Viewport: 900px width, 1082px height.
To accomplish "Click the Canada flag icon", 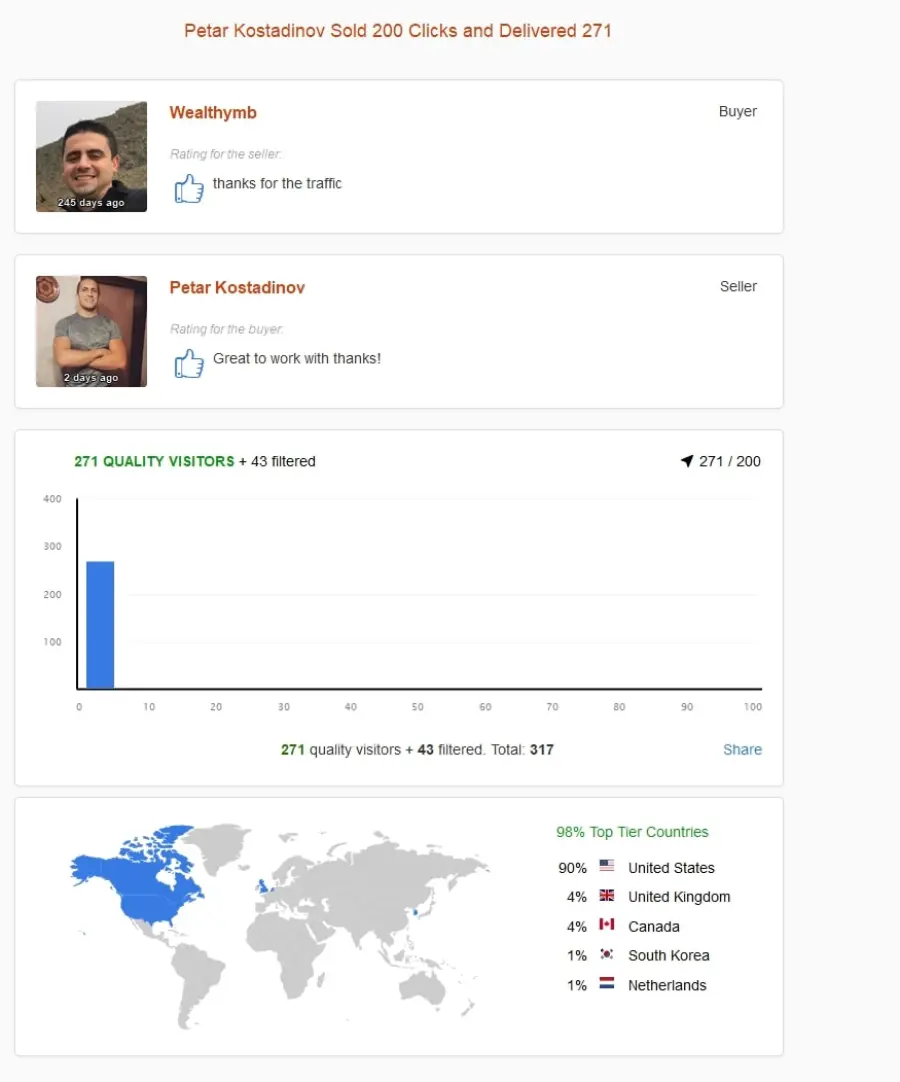I will coord(607,924).
